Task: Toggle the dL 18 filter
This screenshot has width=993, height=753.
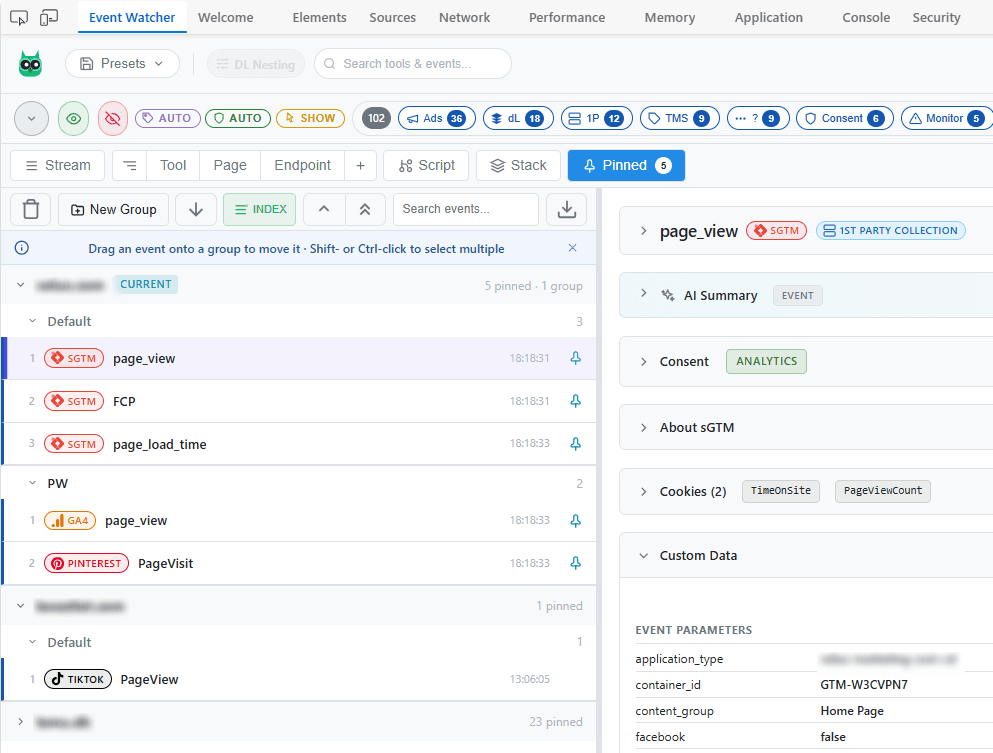Action: tap(518, 118)
